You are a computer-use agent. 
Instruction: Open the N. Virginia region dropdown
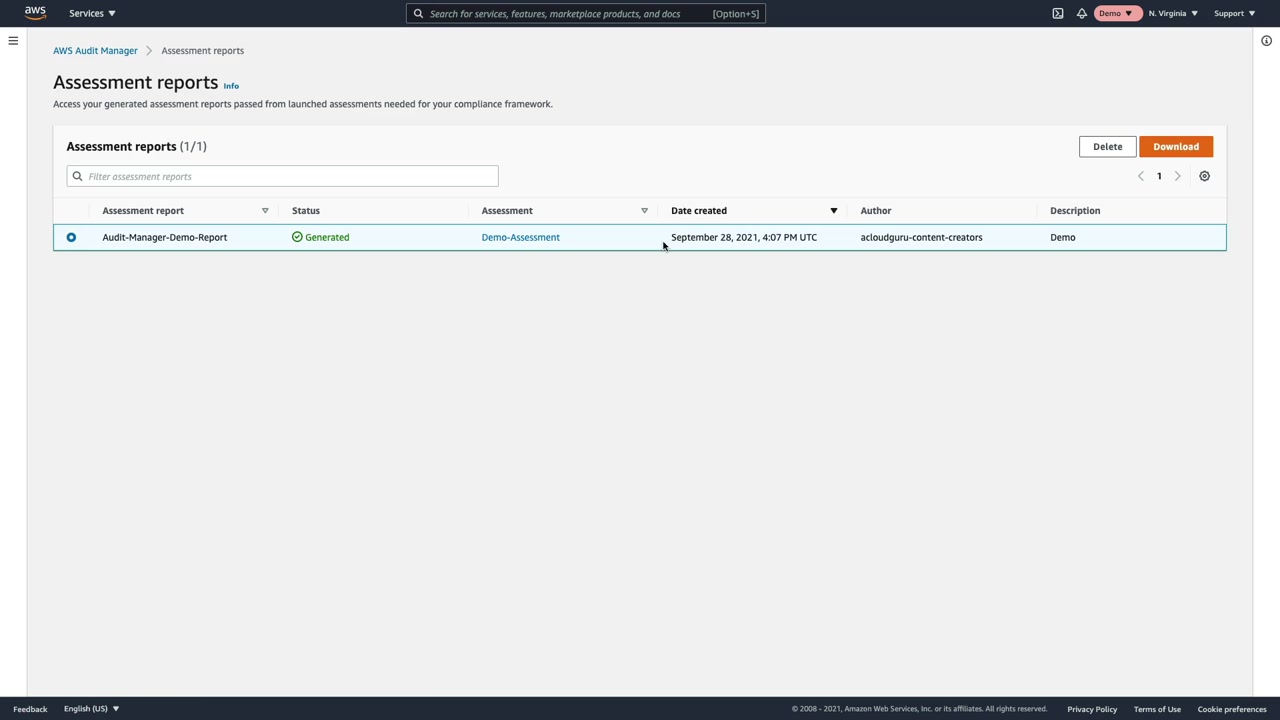(x=1173, y=13)
